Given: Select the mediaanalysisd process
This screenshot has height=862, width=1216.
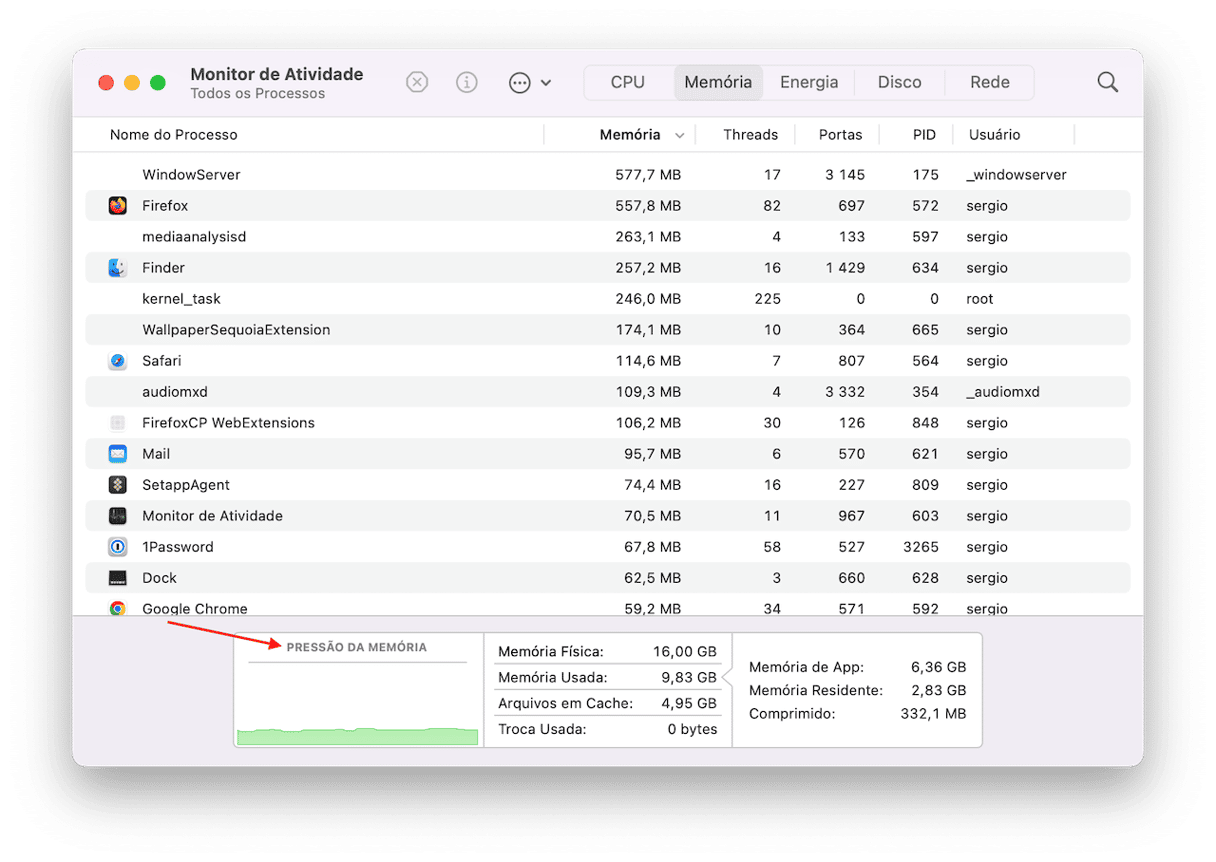Looking at the screenshot, I should click(x=608, y=237).
